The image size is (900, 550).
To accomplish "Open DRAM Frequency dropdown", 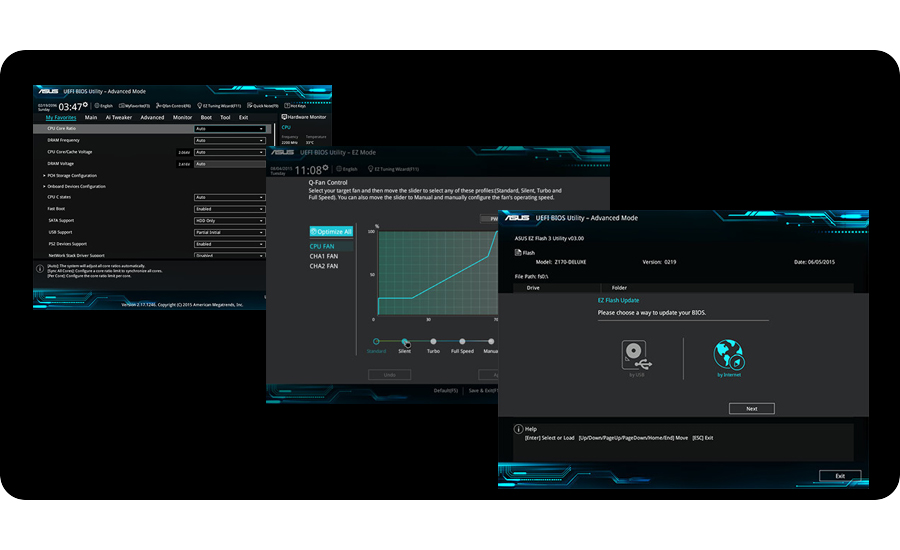I will pos(230,140).
